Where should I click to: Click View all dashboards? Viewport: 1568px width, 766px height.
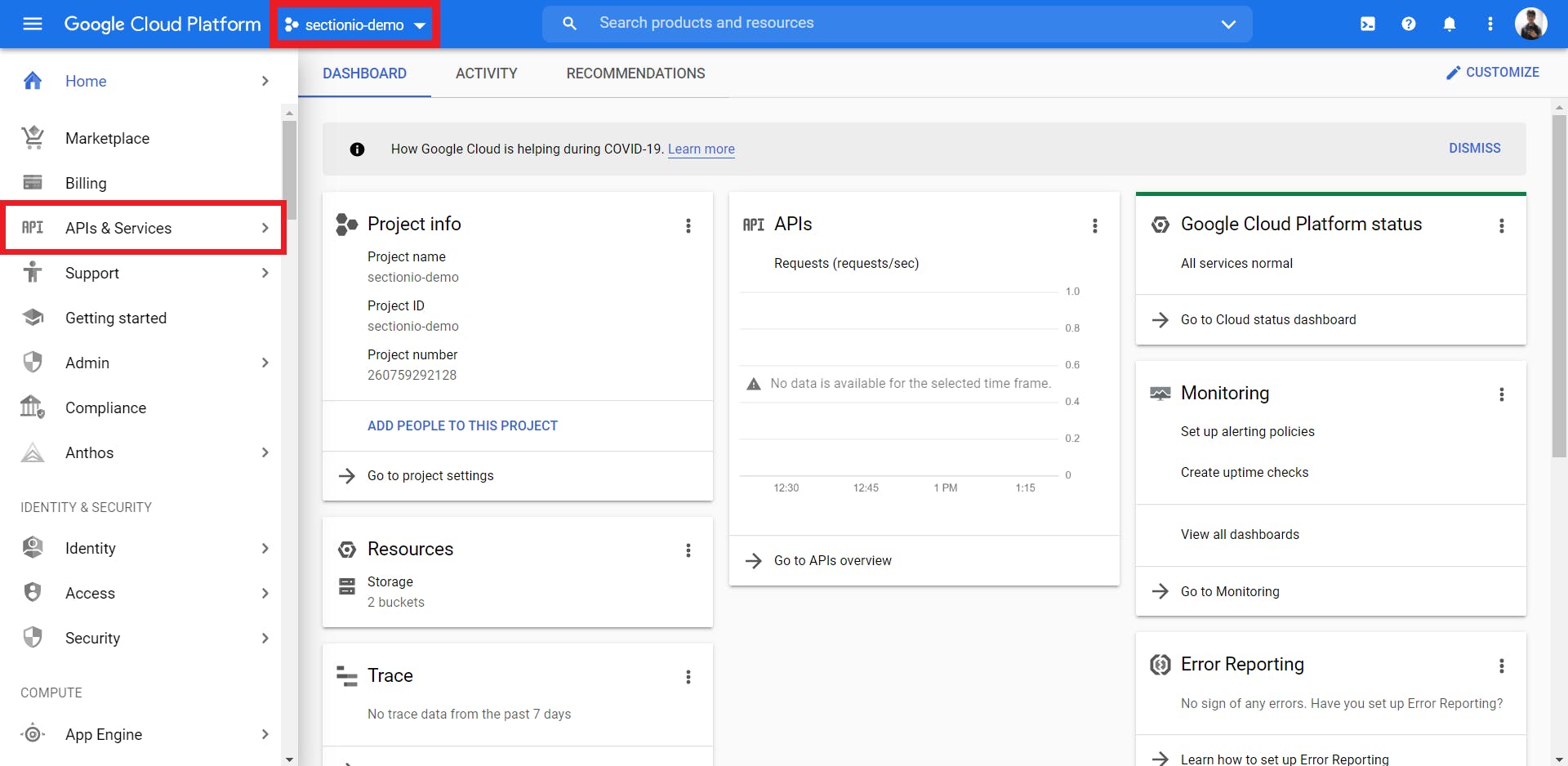tap(1240, 534)
